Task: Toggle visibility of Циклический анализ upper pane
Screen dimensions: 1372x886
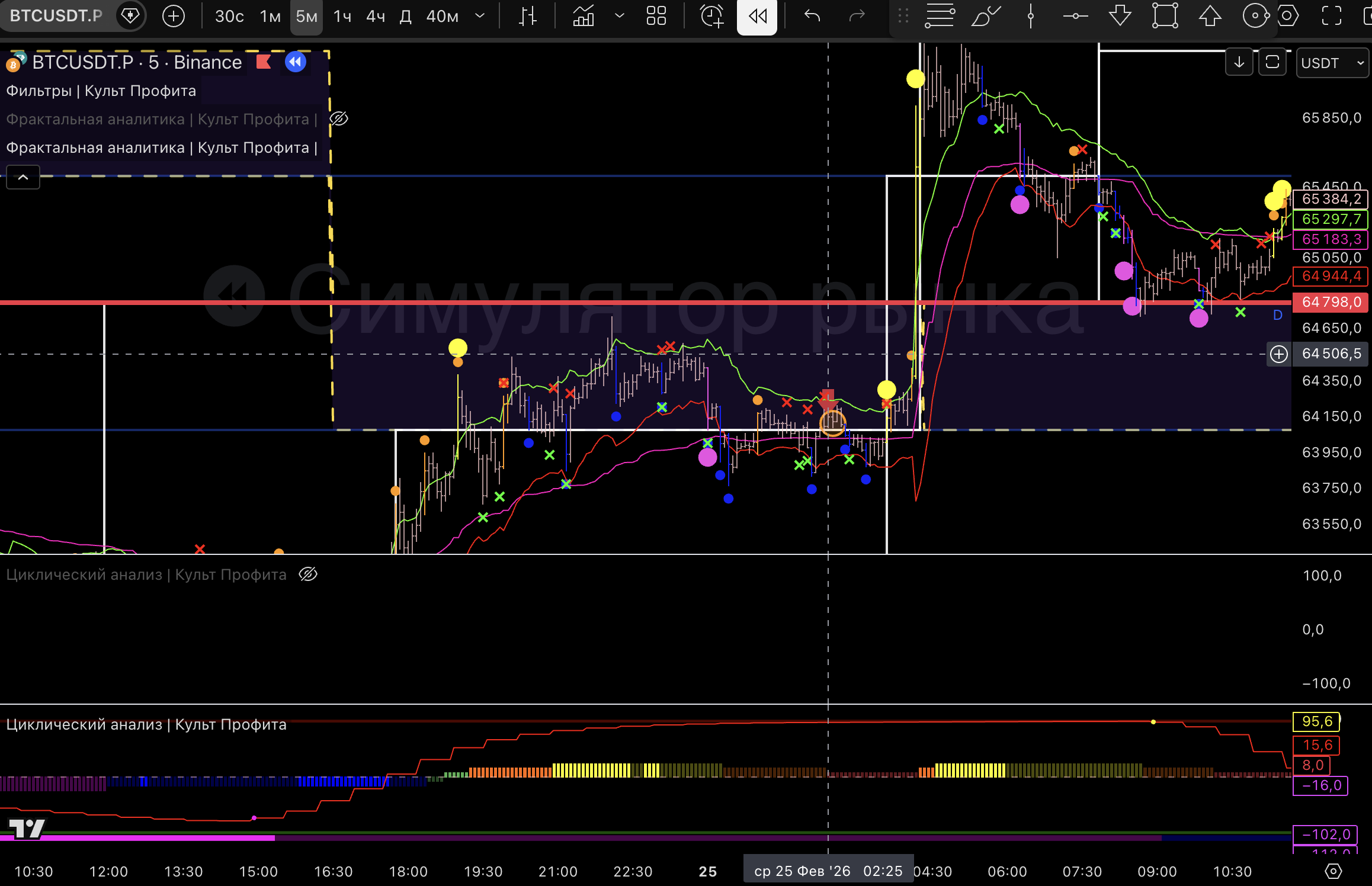Action: click(x=308, y=574)
